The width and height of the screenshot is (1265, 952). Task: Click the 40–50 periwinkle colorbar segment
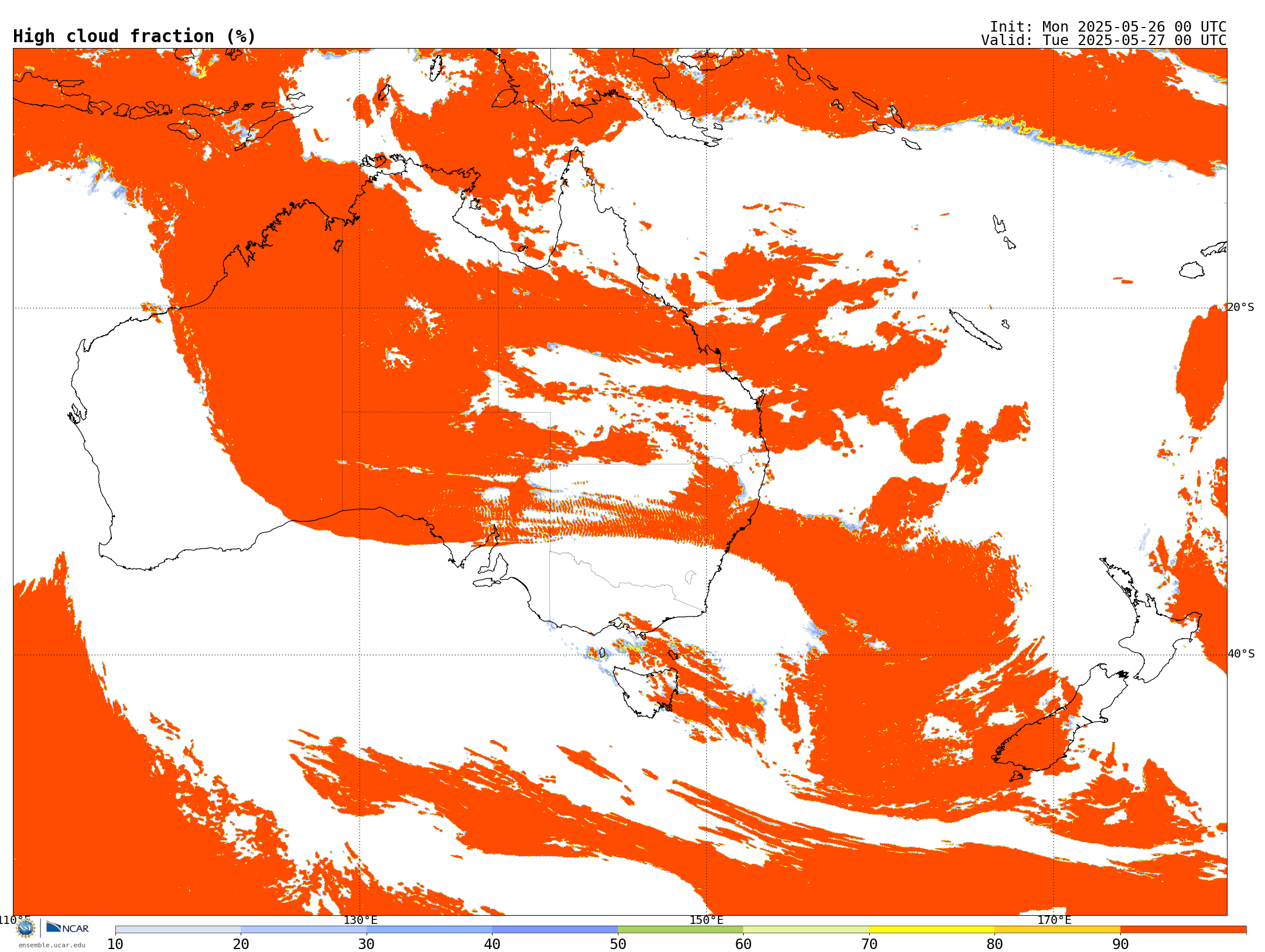tap(555, 930)
